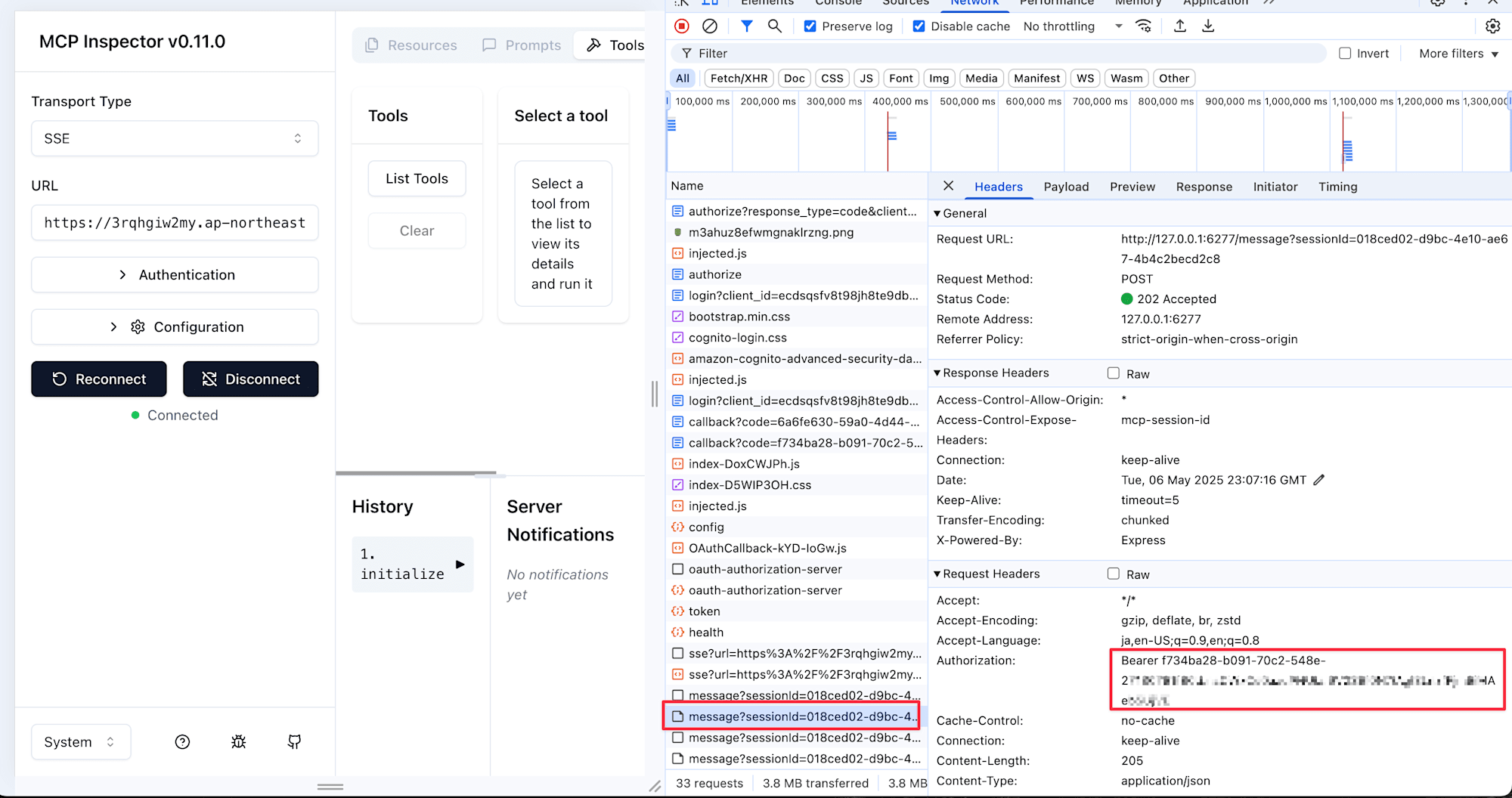Viewport: 1512px width, 798px height.
Task: Click the horizontal pane resize handle bar
Action: [330, 787]
